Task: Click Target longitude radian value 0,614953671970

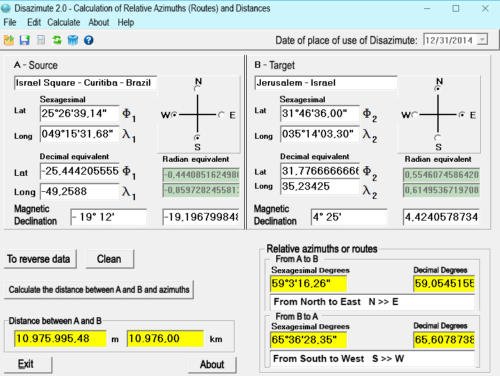Action: tap(441, 190)
